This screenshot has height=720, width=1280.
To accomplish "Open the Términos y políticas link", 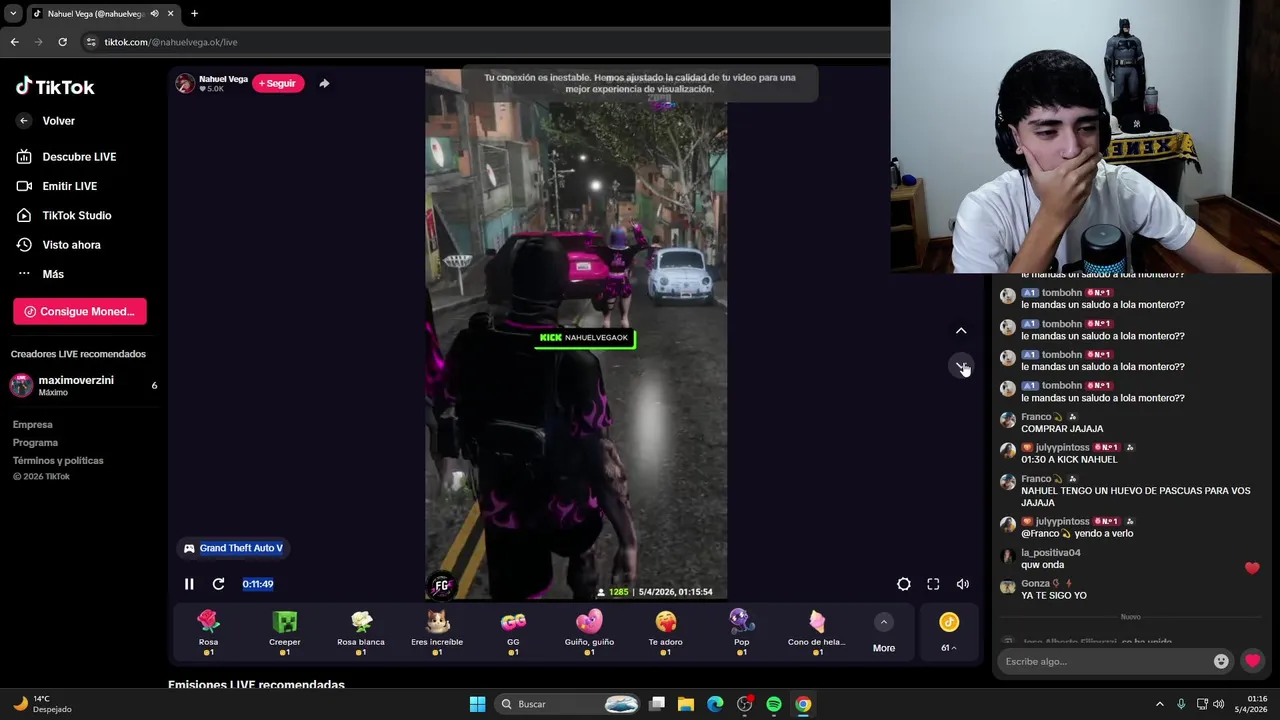I will 58,461.
